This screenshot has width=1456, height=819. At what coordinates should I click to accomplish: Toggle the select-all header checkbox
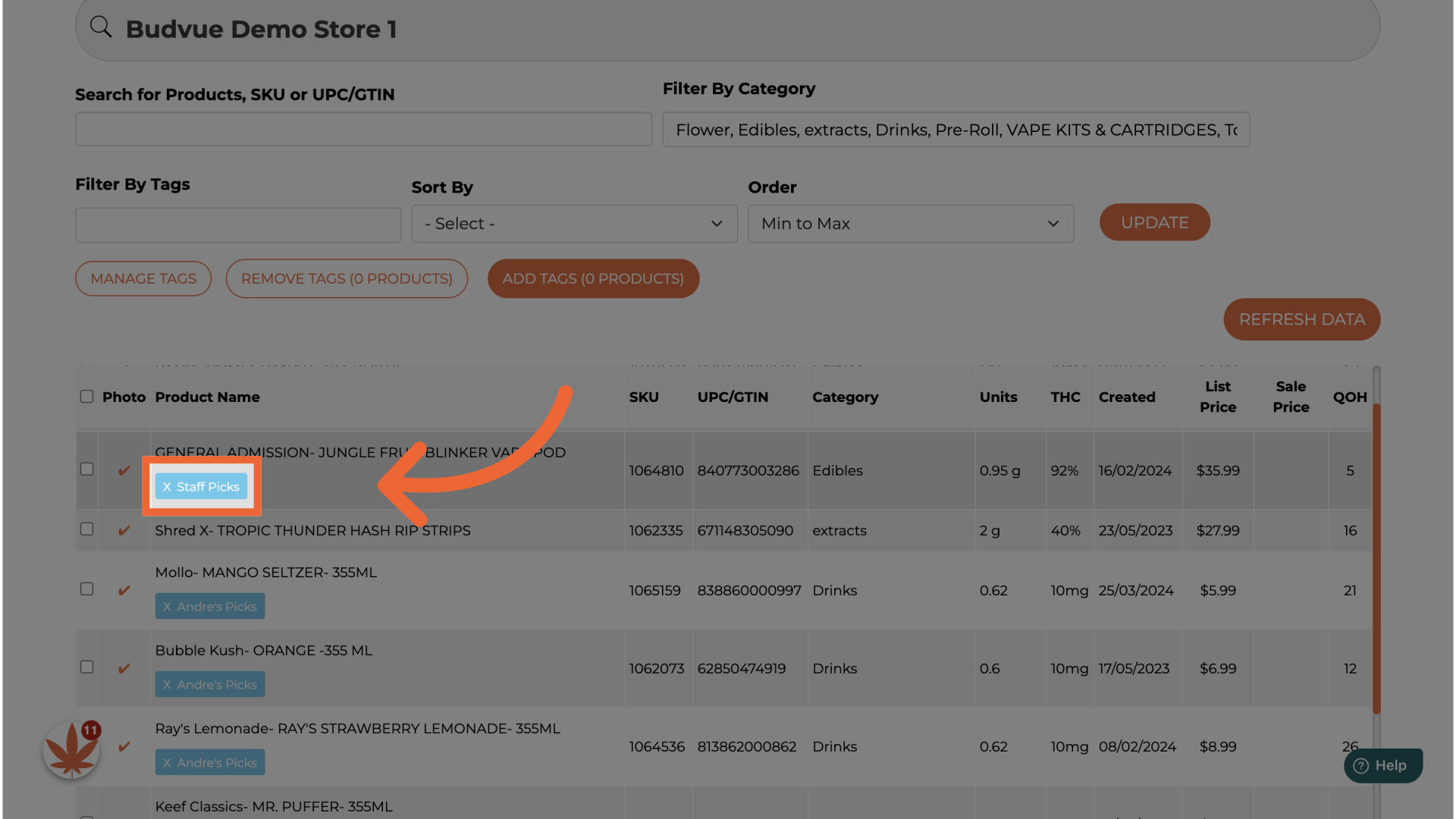coord(87,397)
